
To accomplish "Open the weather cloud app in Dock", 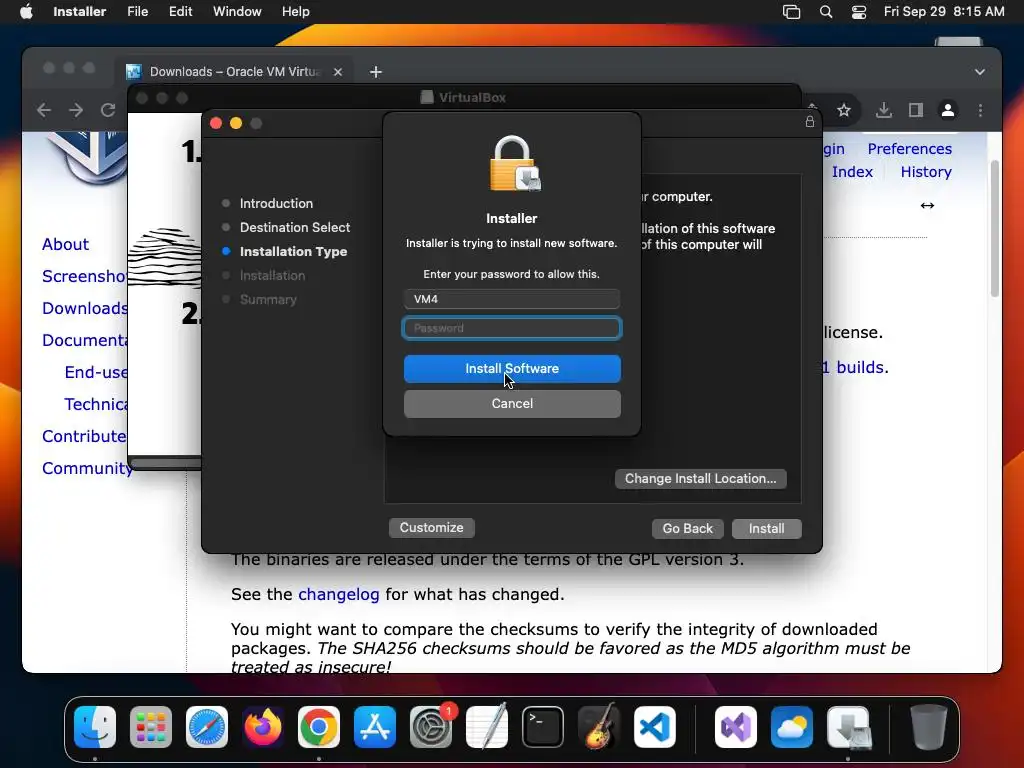I will tap(792, 727).
